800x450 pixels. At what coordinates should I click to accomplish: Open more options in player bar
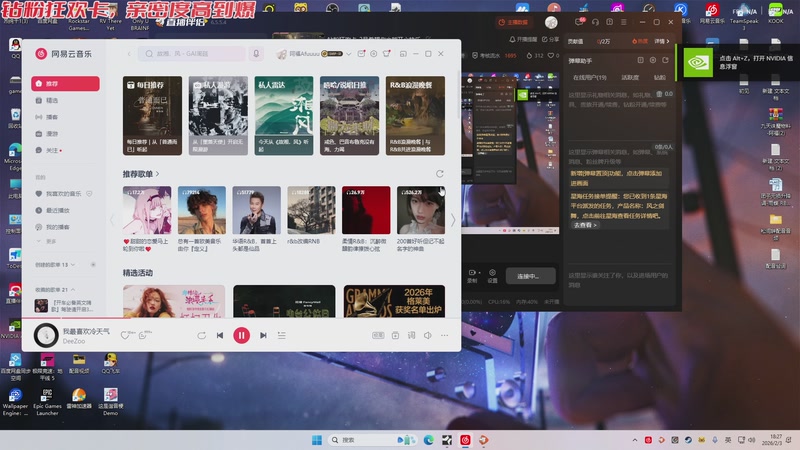(x=444, y=335)
